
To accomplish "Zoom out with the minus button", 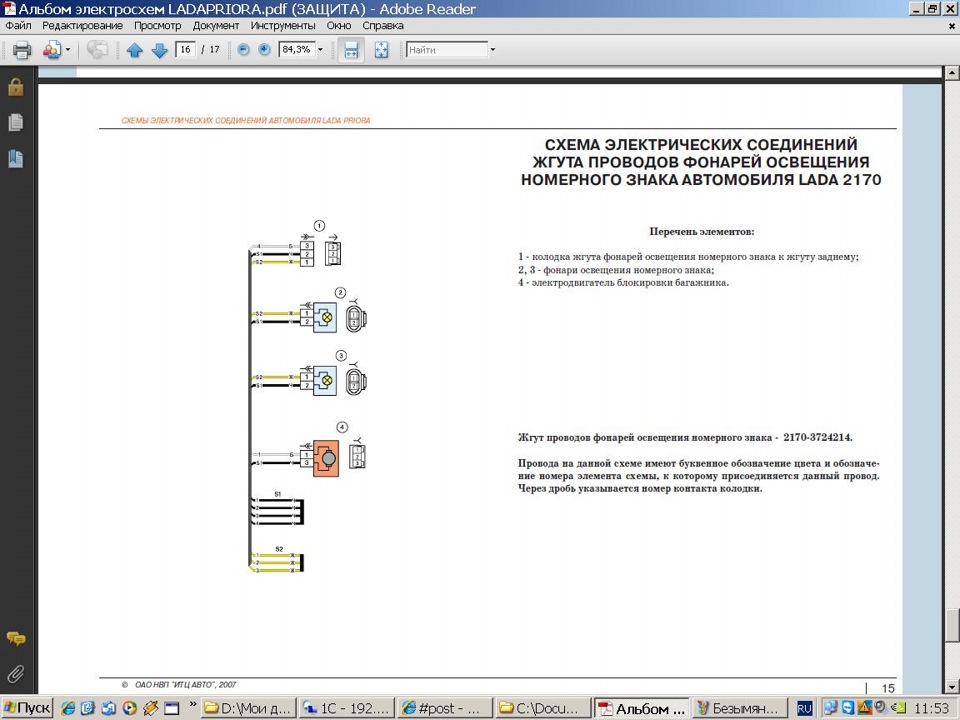I will click(x=243, y=50).
